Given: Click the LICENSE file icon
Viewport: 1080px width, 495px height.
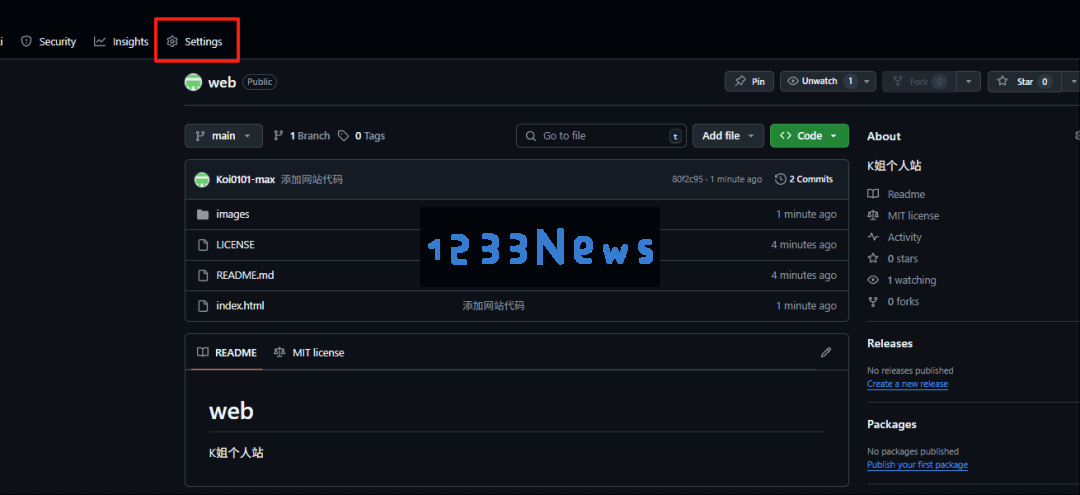Looking at the screenshot, I should [x=202, y=244].
